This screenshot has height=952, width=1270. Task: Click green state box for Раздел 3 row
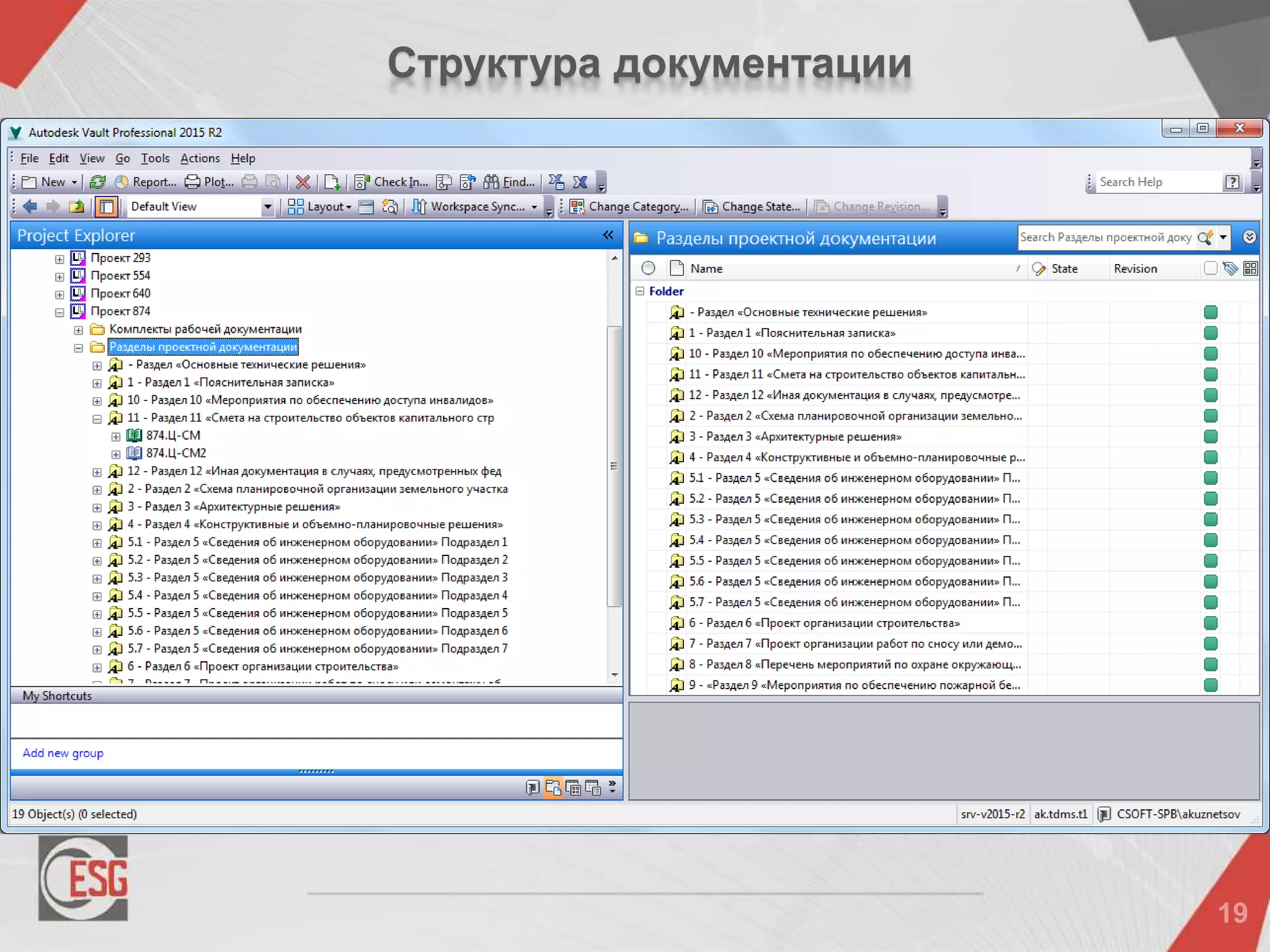[1210, 436]
